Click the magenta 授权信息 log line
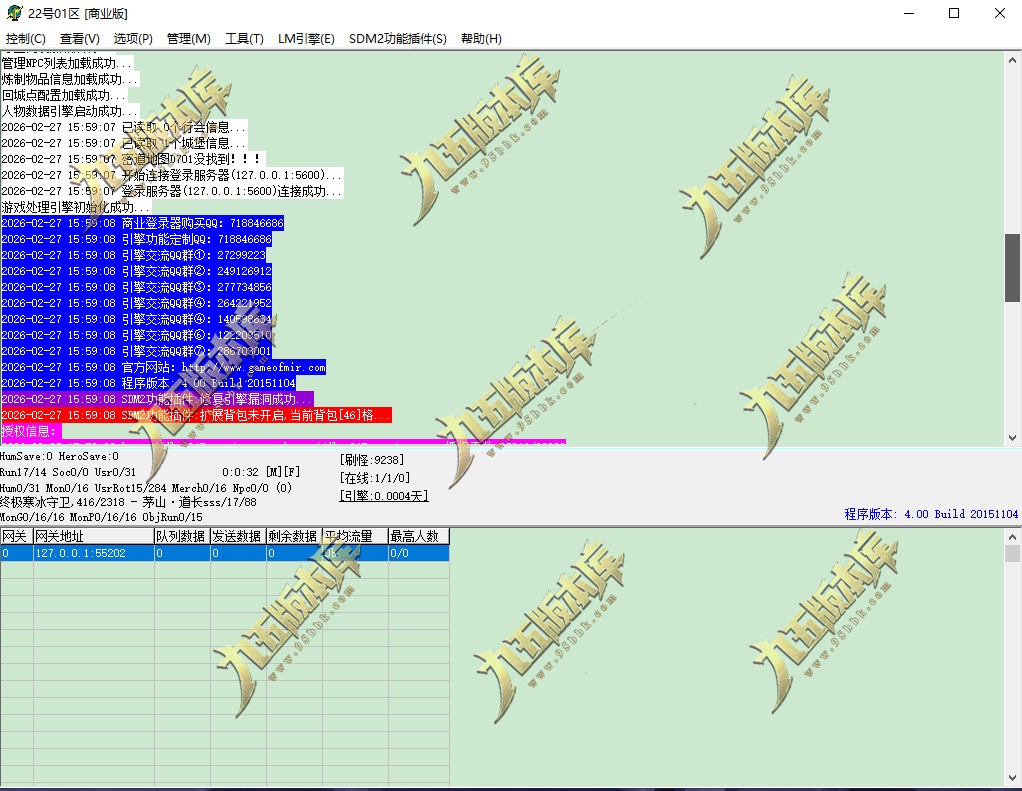The image size is (1022, 791). (31, 431)
